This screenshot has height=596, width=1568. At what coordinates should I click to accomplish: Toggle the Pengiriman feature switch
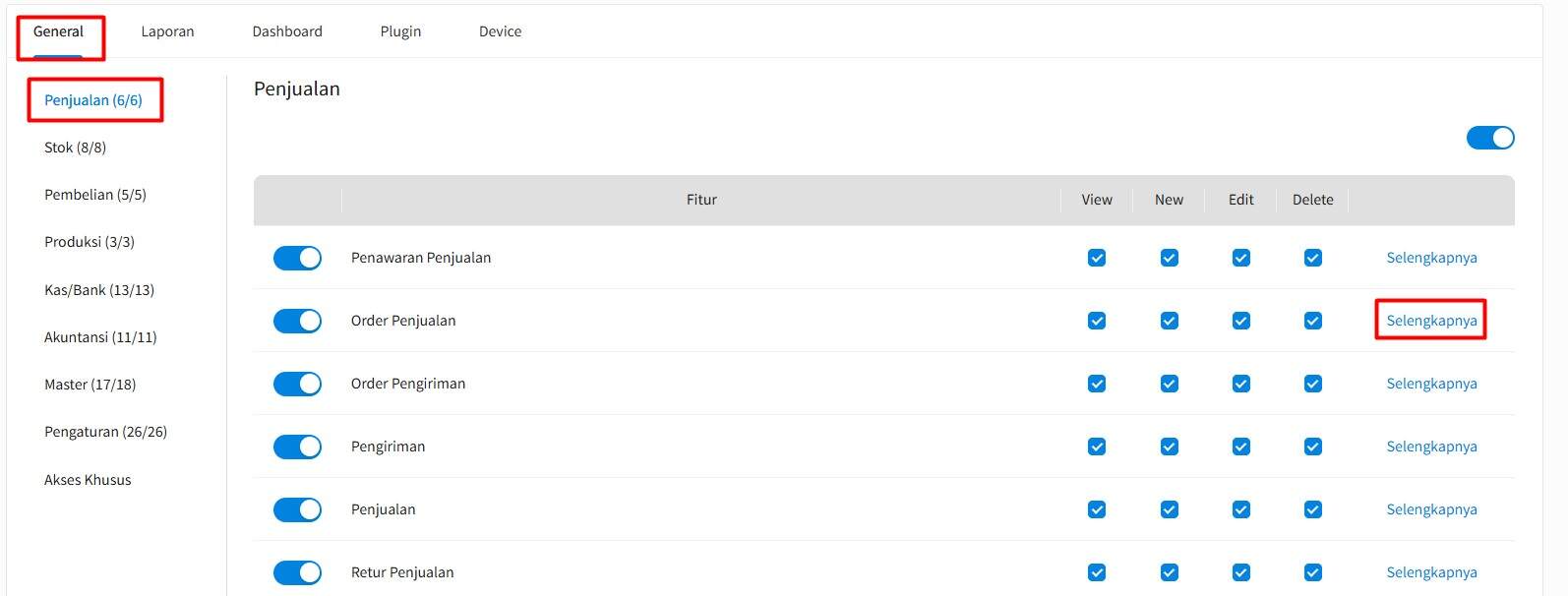[297, 447]
